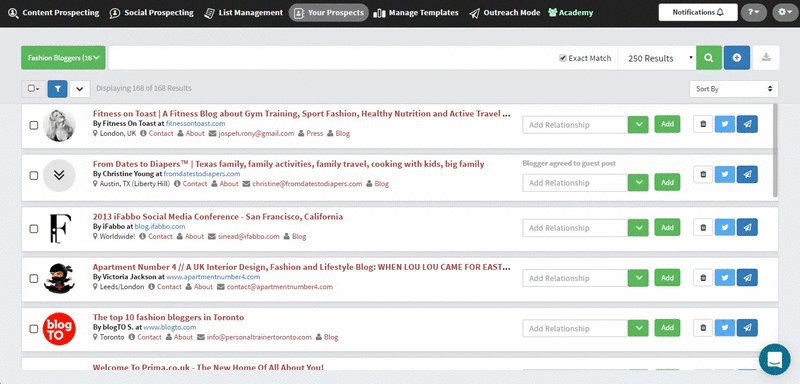Screen dimensions: 800x384
Task: Trash the top 10 fashion bloggers Toronto row
Action: click(x=703, y=328)
